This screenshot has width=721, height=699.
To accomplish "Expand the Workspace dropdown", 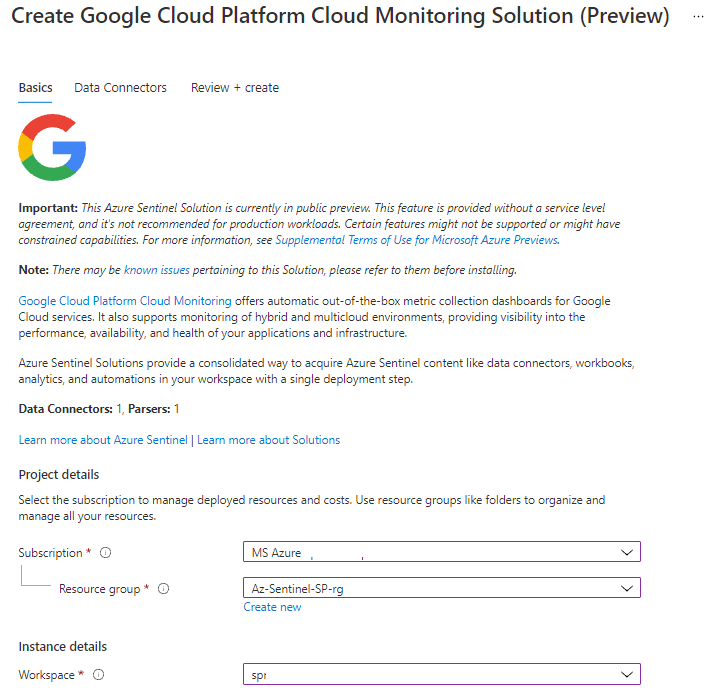I will pos(441,675).
